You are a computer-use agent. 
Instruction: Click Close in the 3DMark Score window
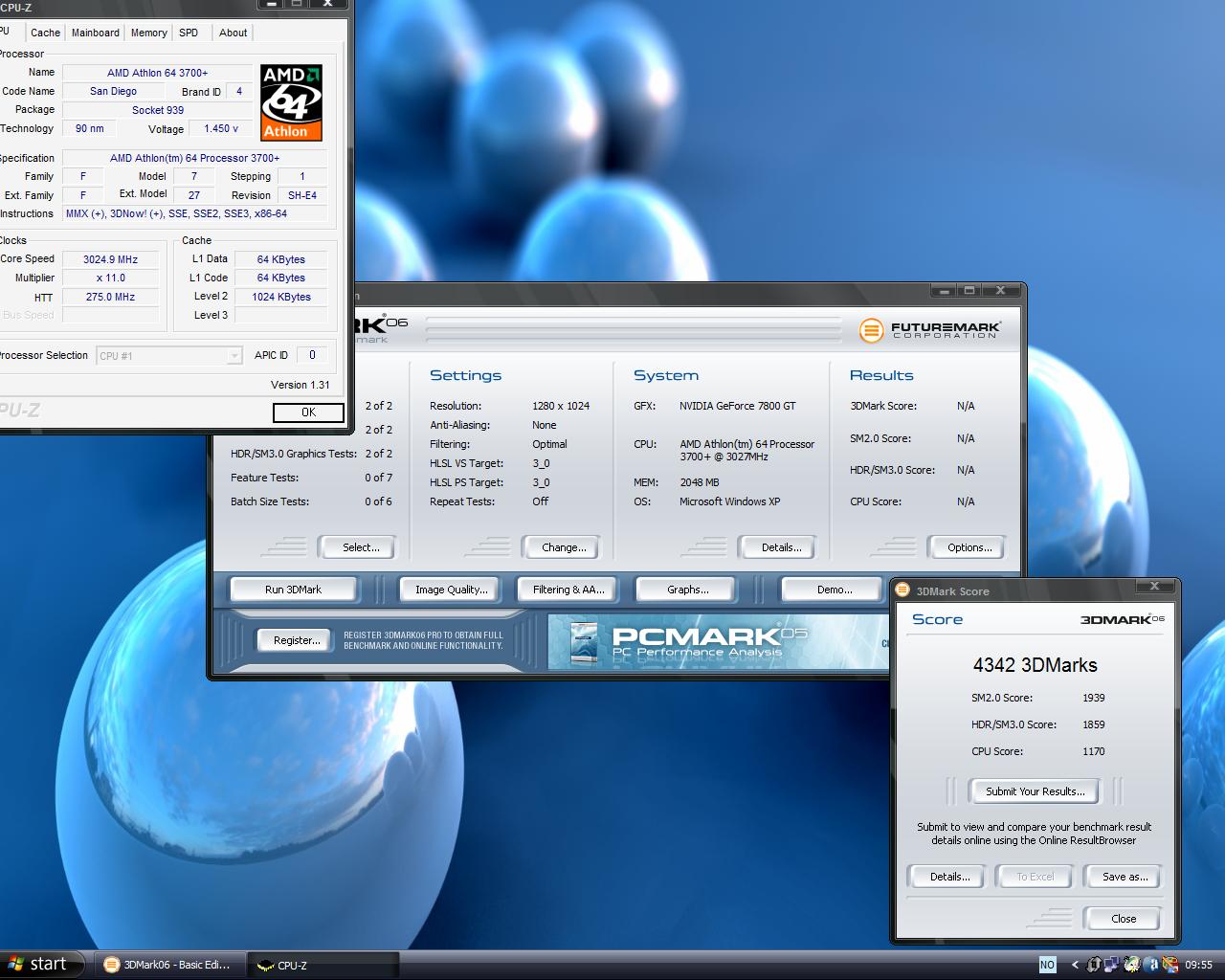click(x=1124, y=919)
